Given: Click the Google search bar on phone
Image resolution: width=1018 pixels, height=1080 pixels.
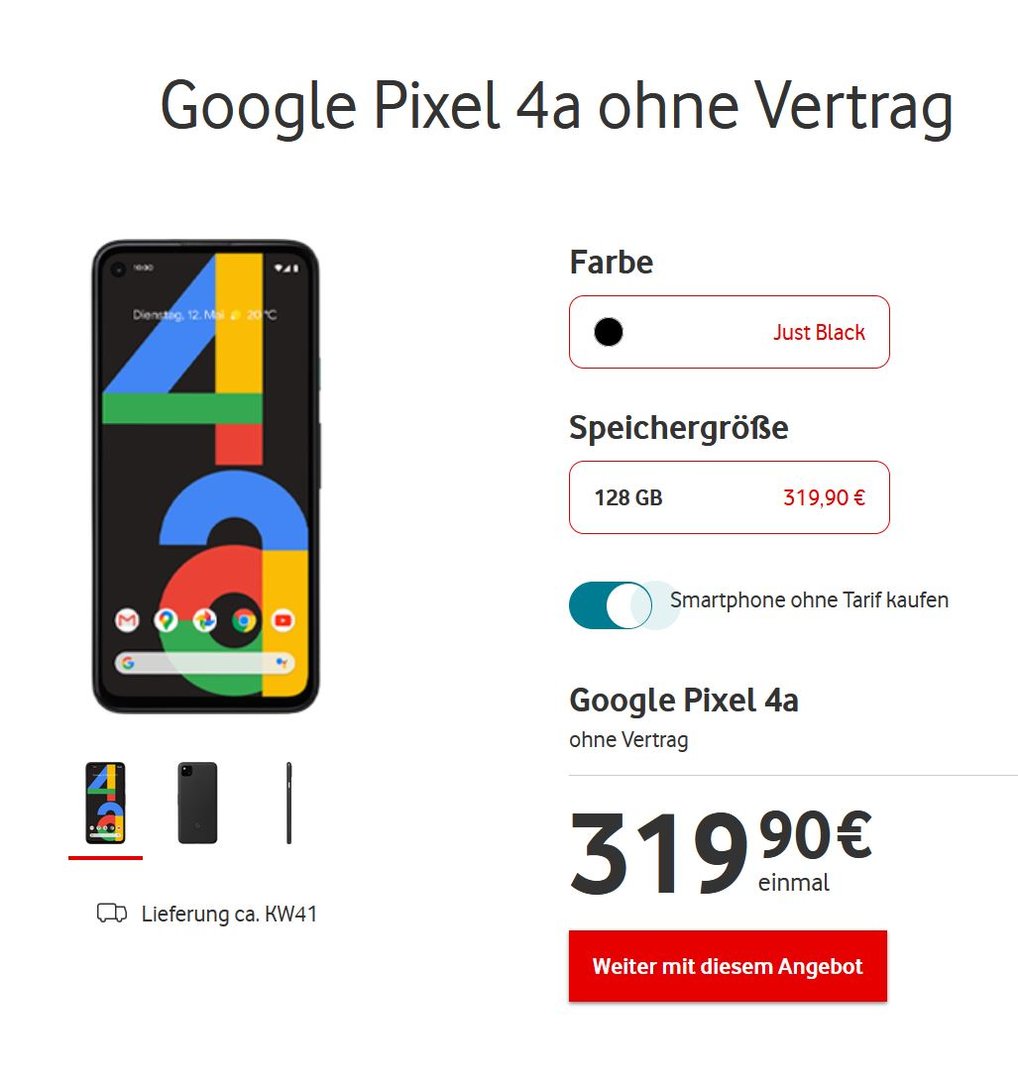Looking at the screenshot, I should pos(205,663).
